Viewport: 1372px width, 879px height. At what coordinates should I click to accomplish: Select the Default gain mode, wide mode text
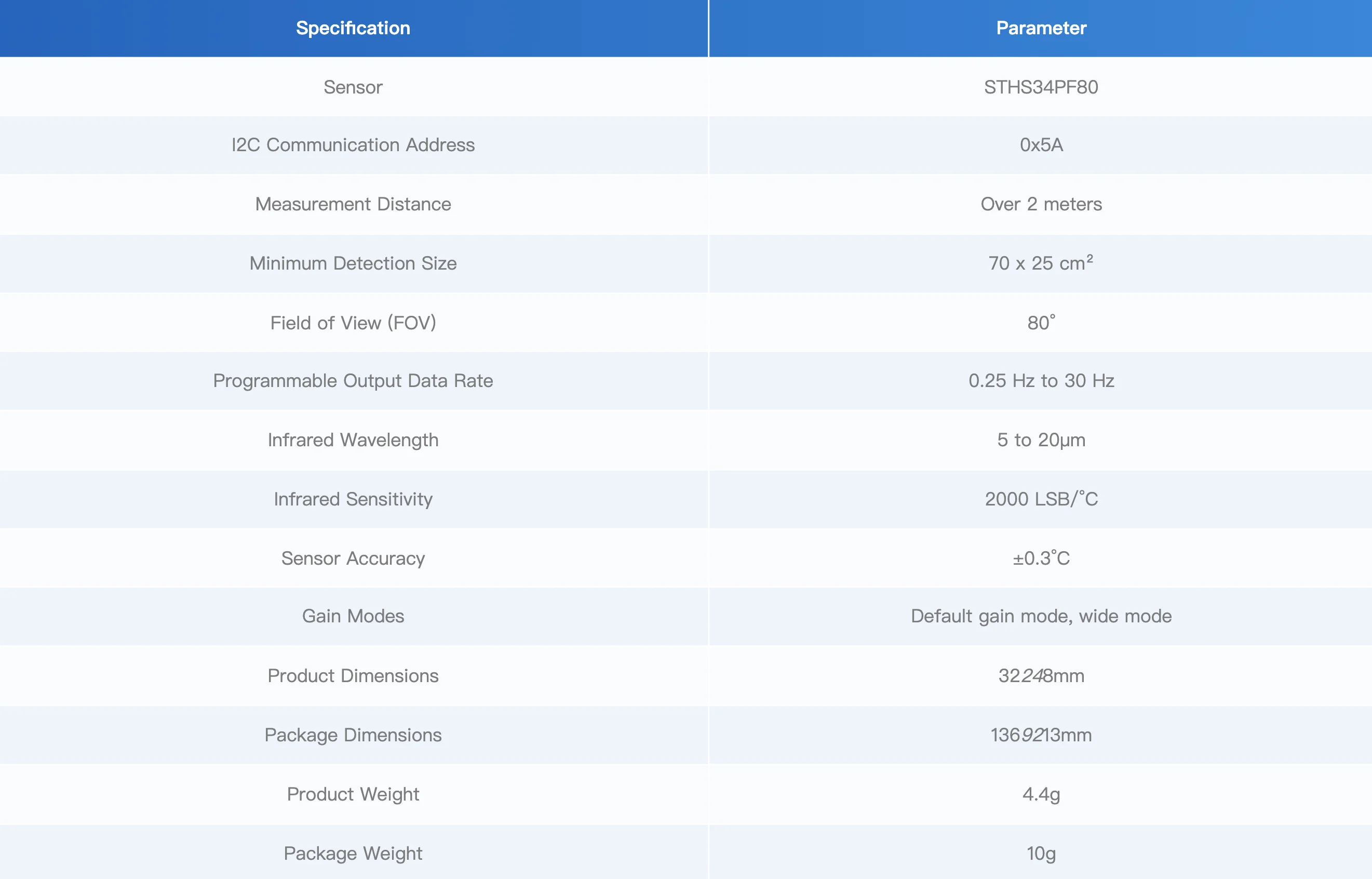(x=1041, y=617)
